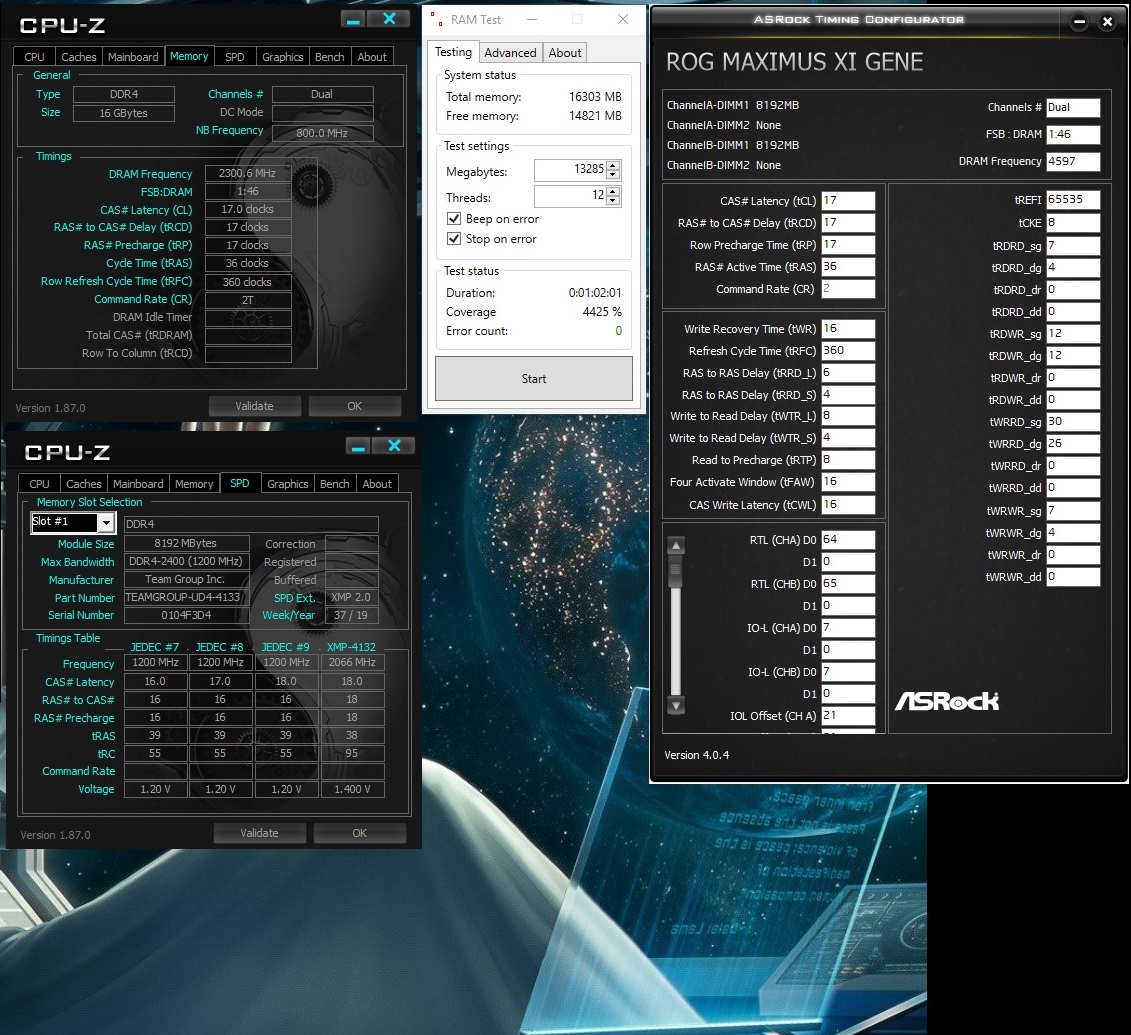
Task: Open Bench tab in upper CPU-Z window
Action: [330, 57]
